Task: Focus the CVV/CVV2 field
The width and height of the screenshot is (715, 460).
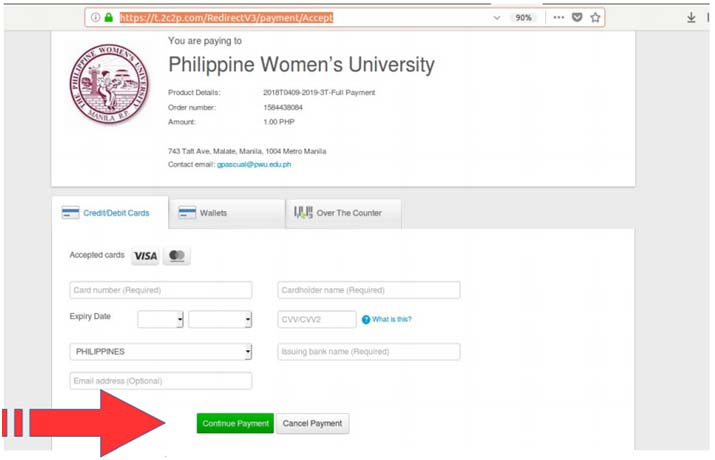Action: [x=317, y=319]
